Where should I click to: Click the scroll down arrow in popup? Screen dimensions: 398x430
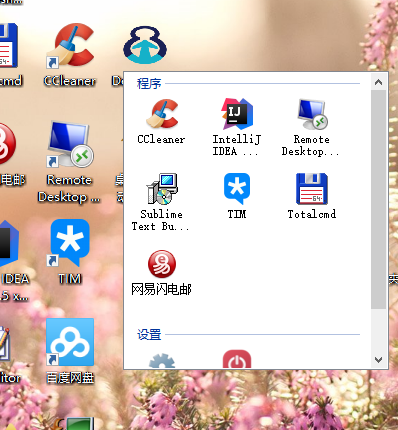coord(378,360)
